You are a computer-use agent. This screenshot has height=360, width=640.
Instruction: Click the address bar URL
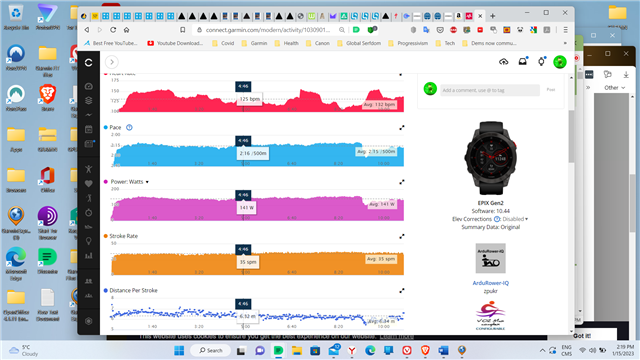point(267,30)
